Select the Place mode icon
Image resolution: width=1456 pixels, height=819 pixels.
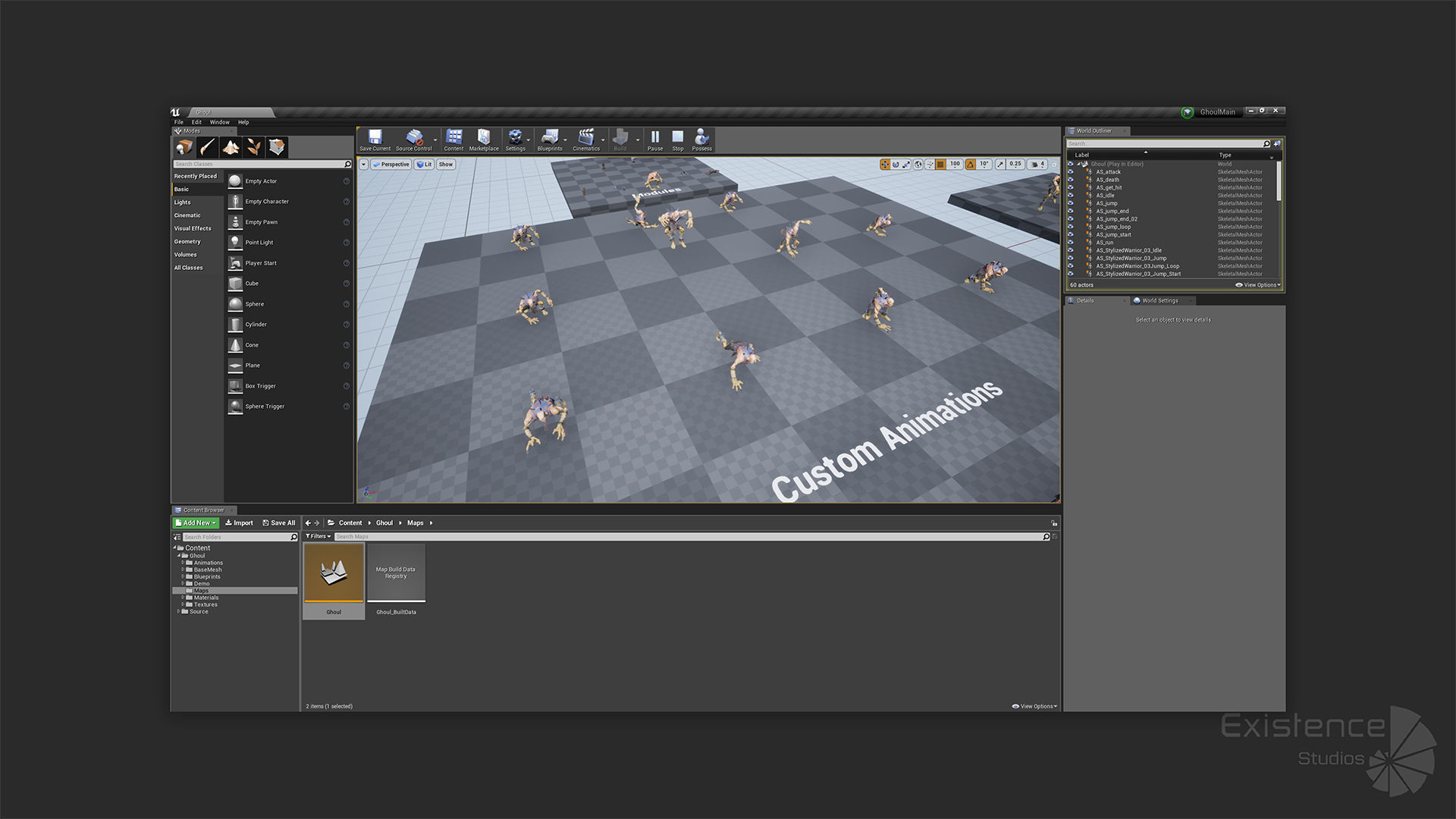click(184, 146)
